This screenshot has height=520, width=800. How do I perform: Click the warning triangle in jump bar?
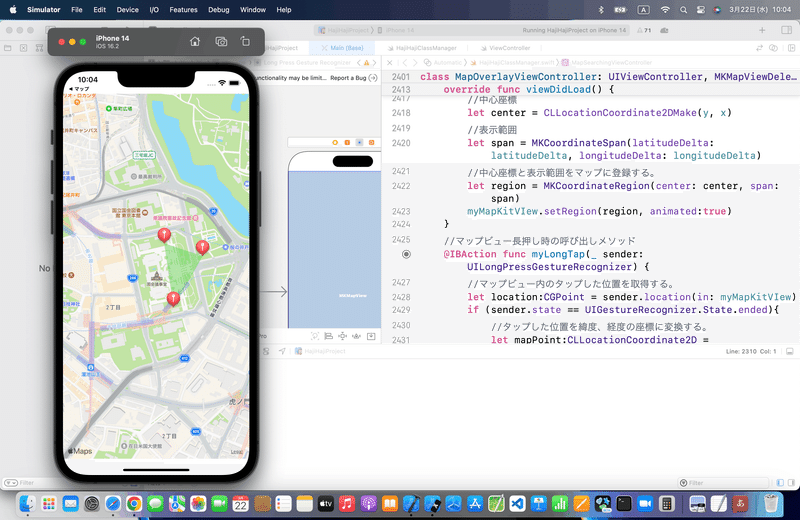[x=366, y=63]
